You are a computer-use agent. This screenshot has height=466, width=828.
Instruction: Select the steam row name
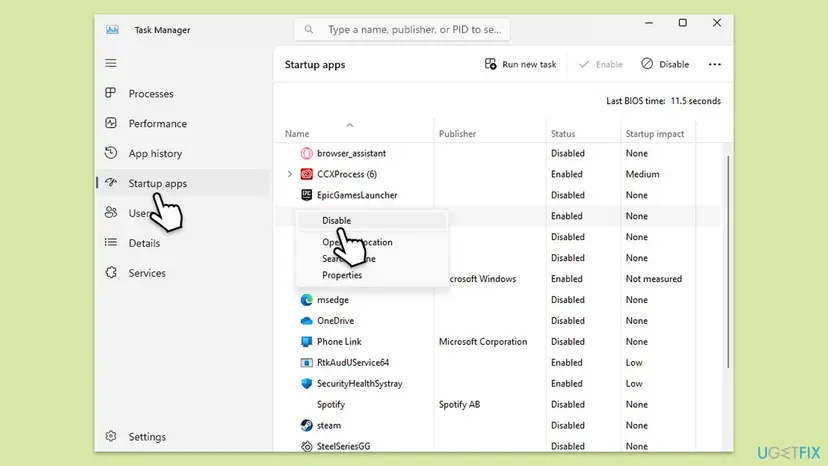[x=329, y=425]
